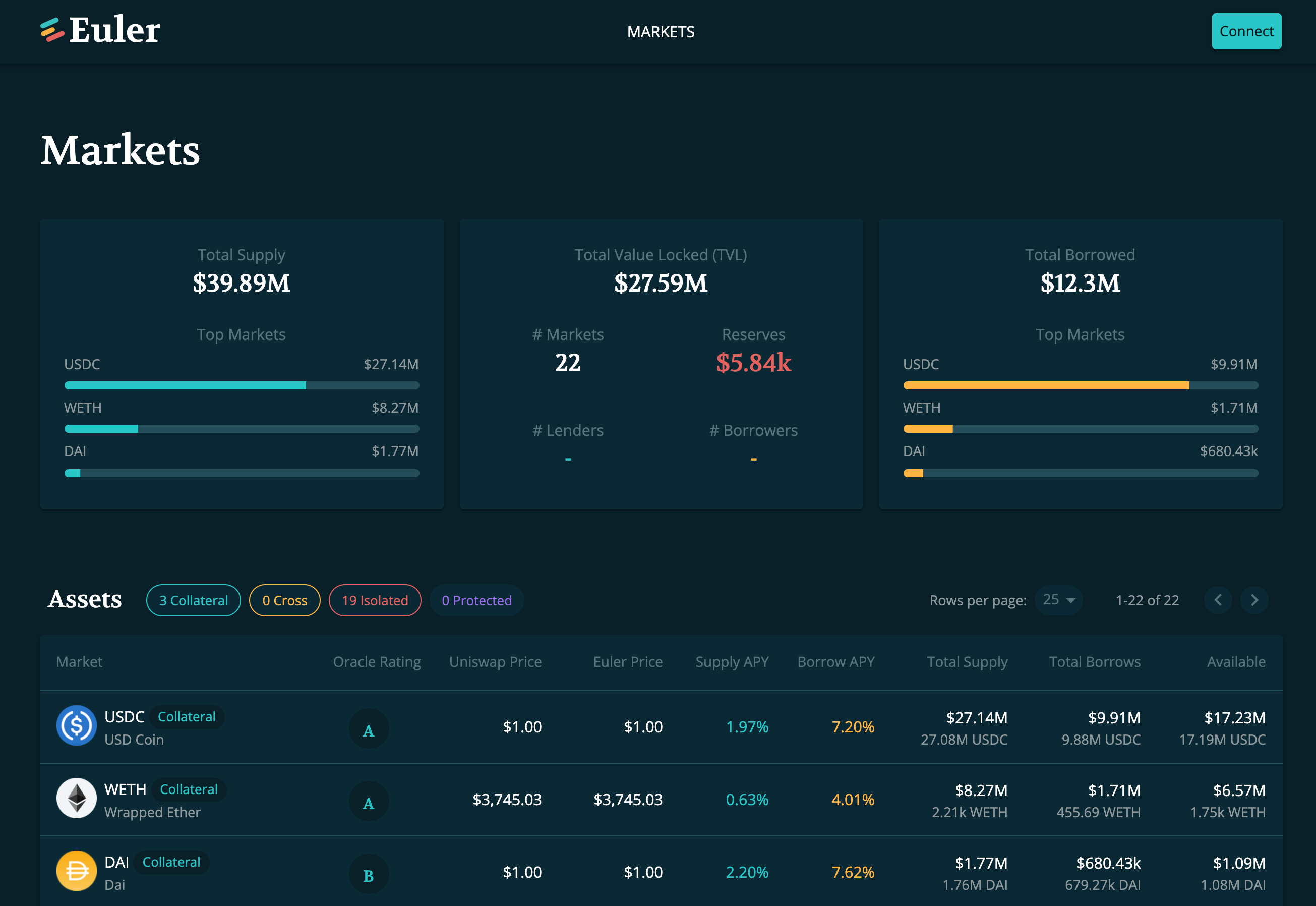
Task: Sort by the Uniswap Price column
Action: pyautogui.click(x=495, y=662)
